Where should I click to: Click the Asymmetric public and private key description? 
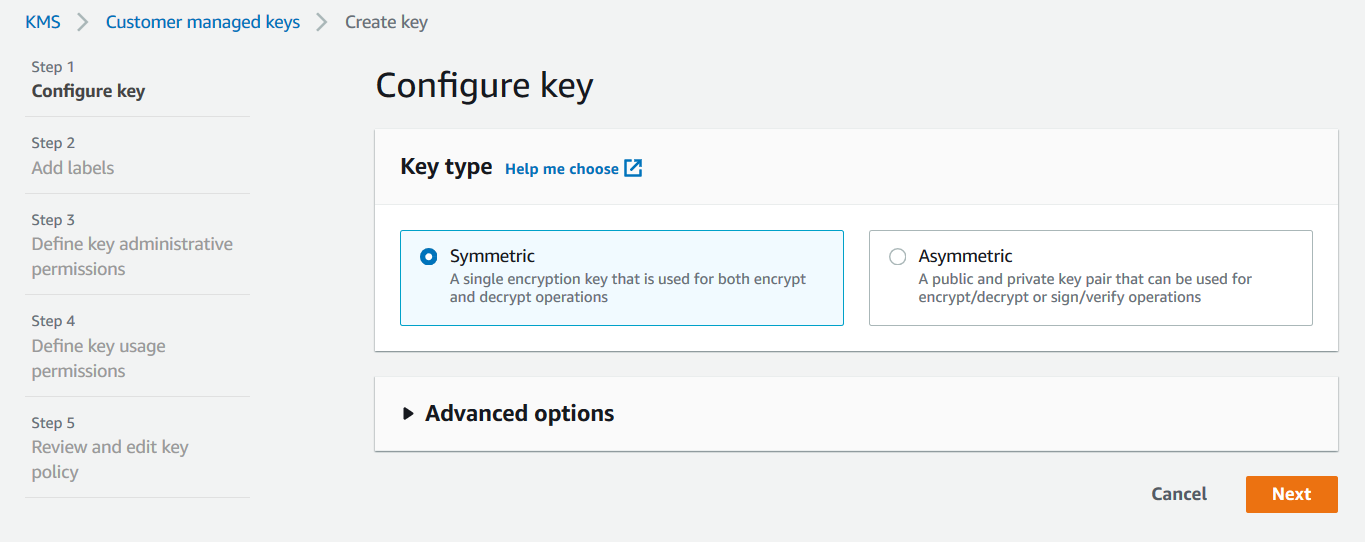[x=1085, y=288]
